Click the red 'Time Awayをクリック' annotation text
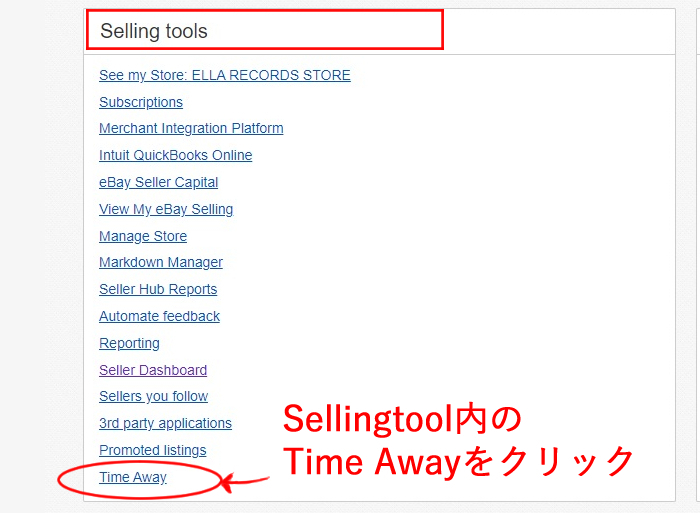 [x=458, y=461]
